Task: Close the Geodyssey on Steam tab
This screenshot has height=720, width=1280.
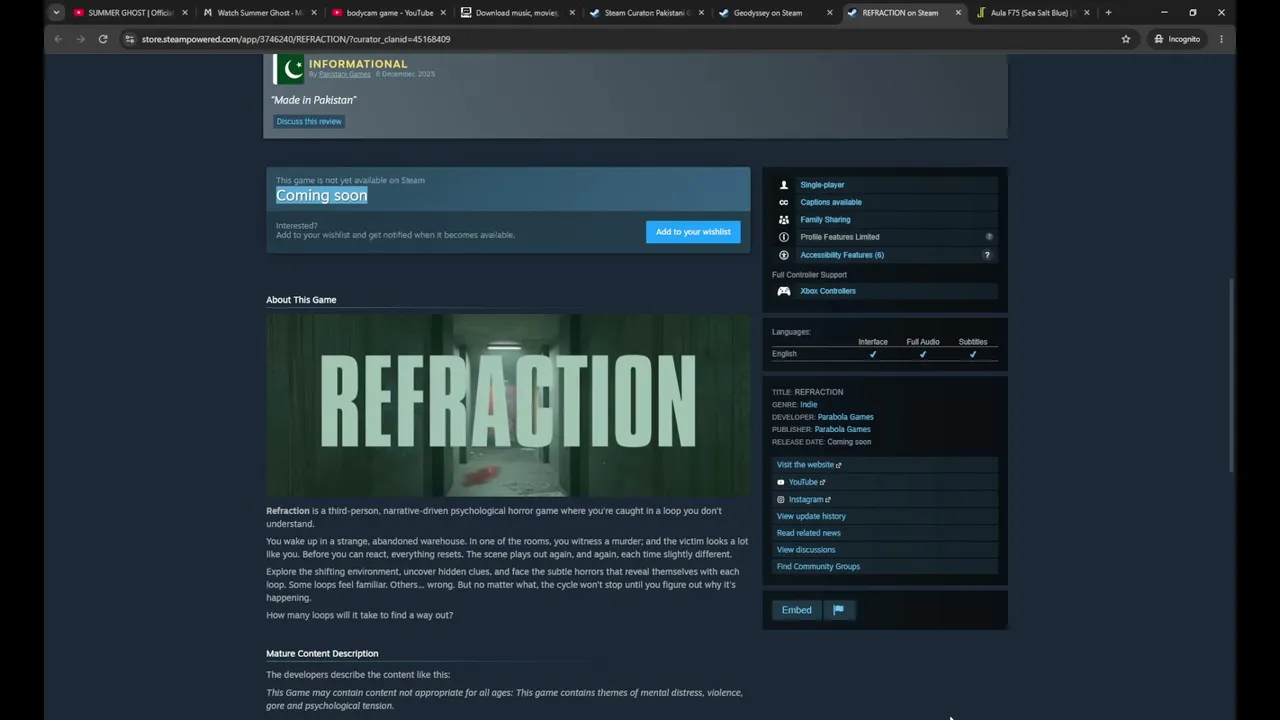Action: coord(830,13)
